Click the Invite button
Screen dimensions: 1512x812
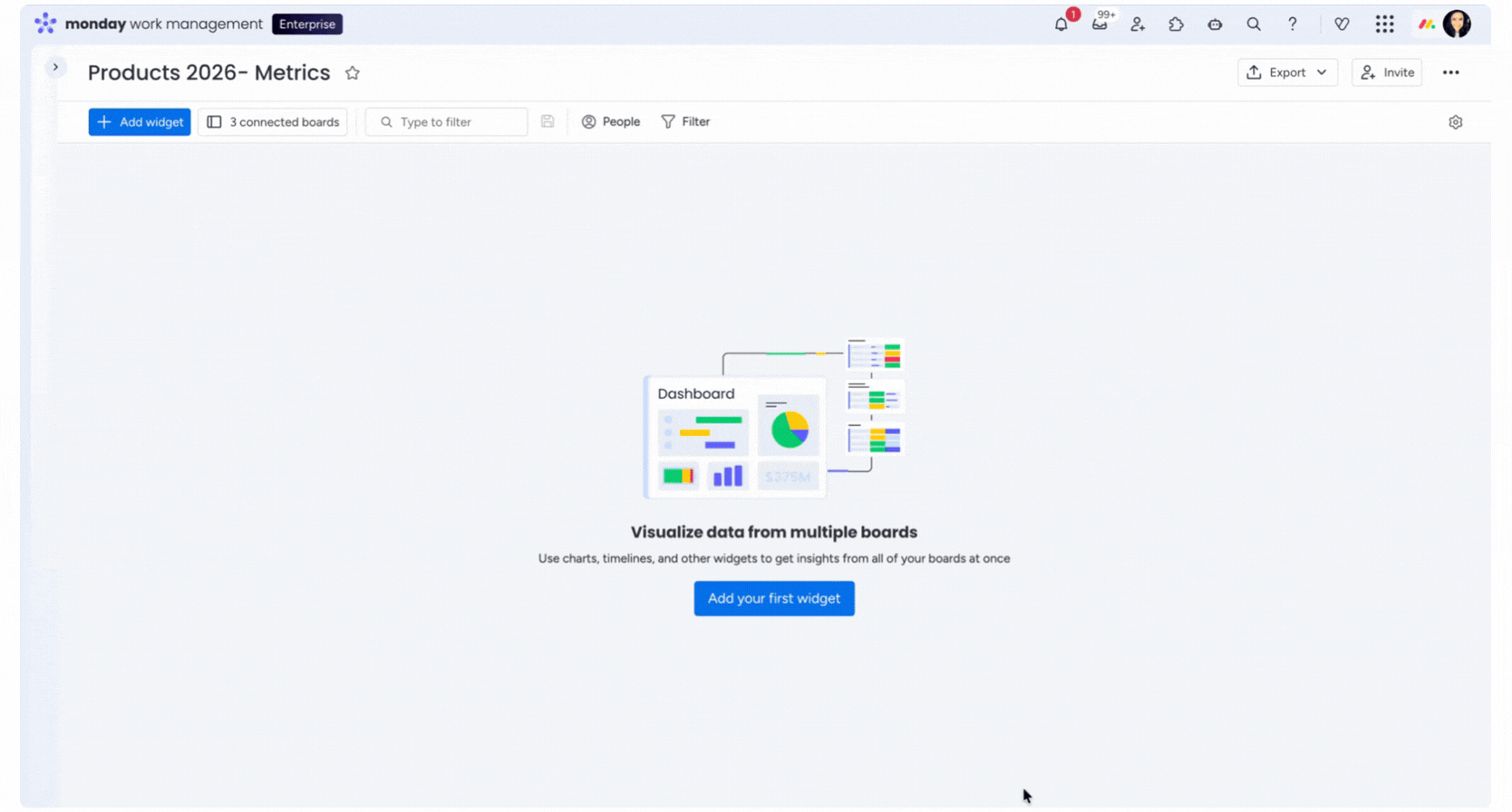click(1387, 72)
